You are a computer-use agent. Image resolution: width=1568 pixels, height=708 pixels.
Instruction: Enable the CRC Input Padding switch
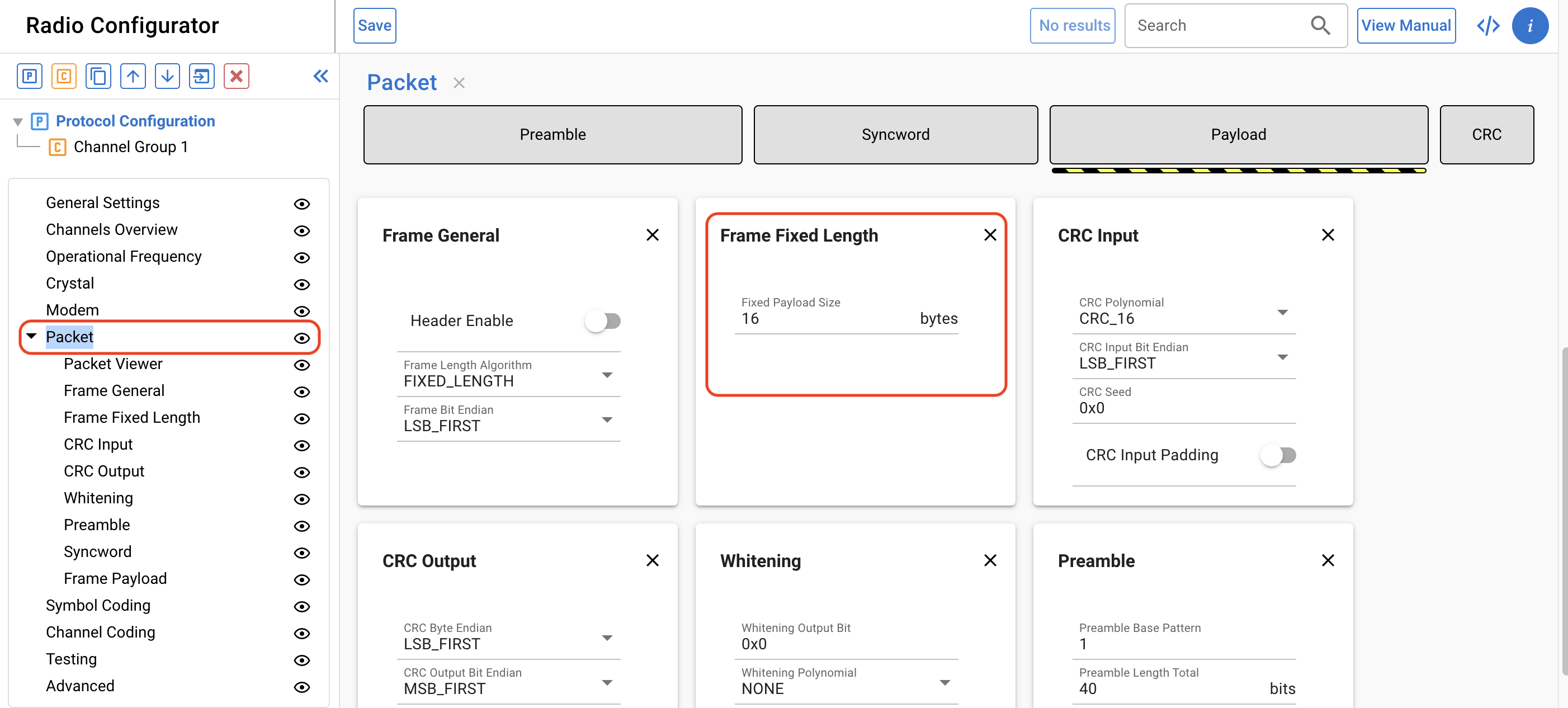[1278, 455]
